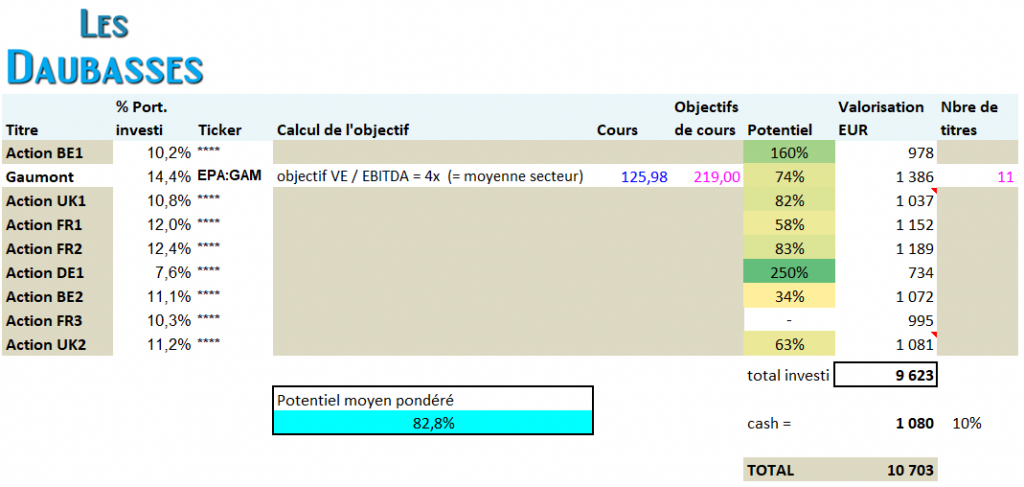The image size is (1024, 487).
Task: Click the 160% potential cell for Action BE1
Action: (789, 153)
